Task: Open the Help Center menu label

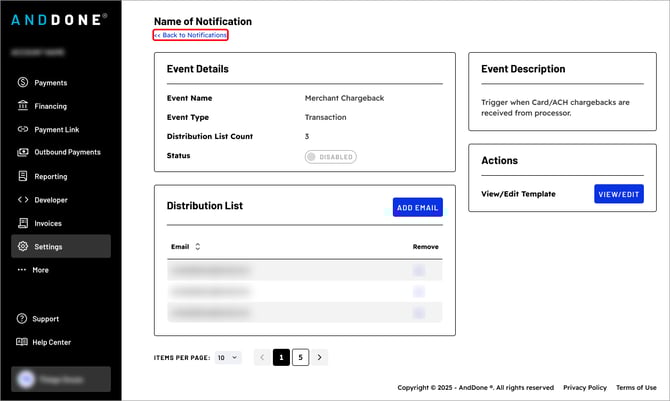Action: [x=52, y=342]
